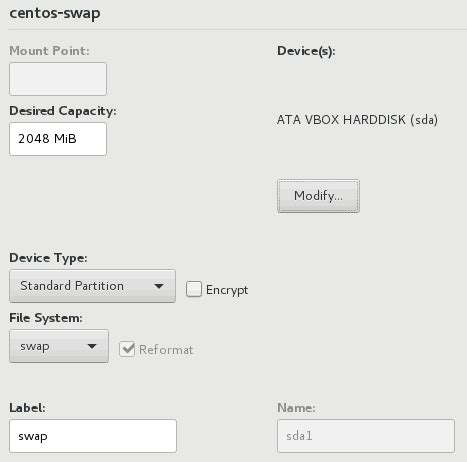Click the Device(s): label

coord(306,51)
